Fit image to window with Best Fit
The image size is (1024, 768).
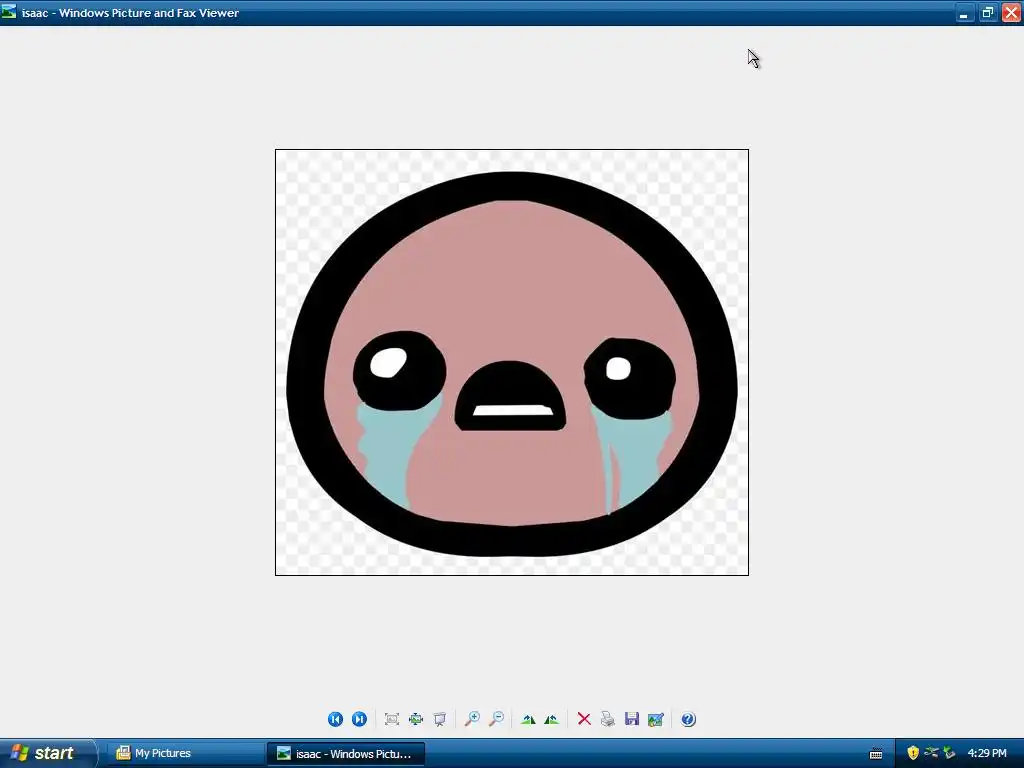392,719
